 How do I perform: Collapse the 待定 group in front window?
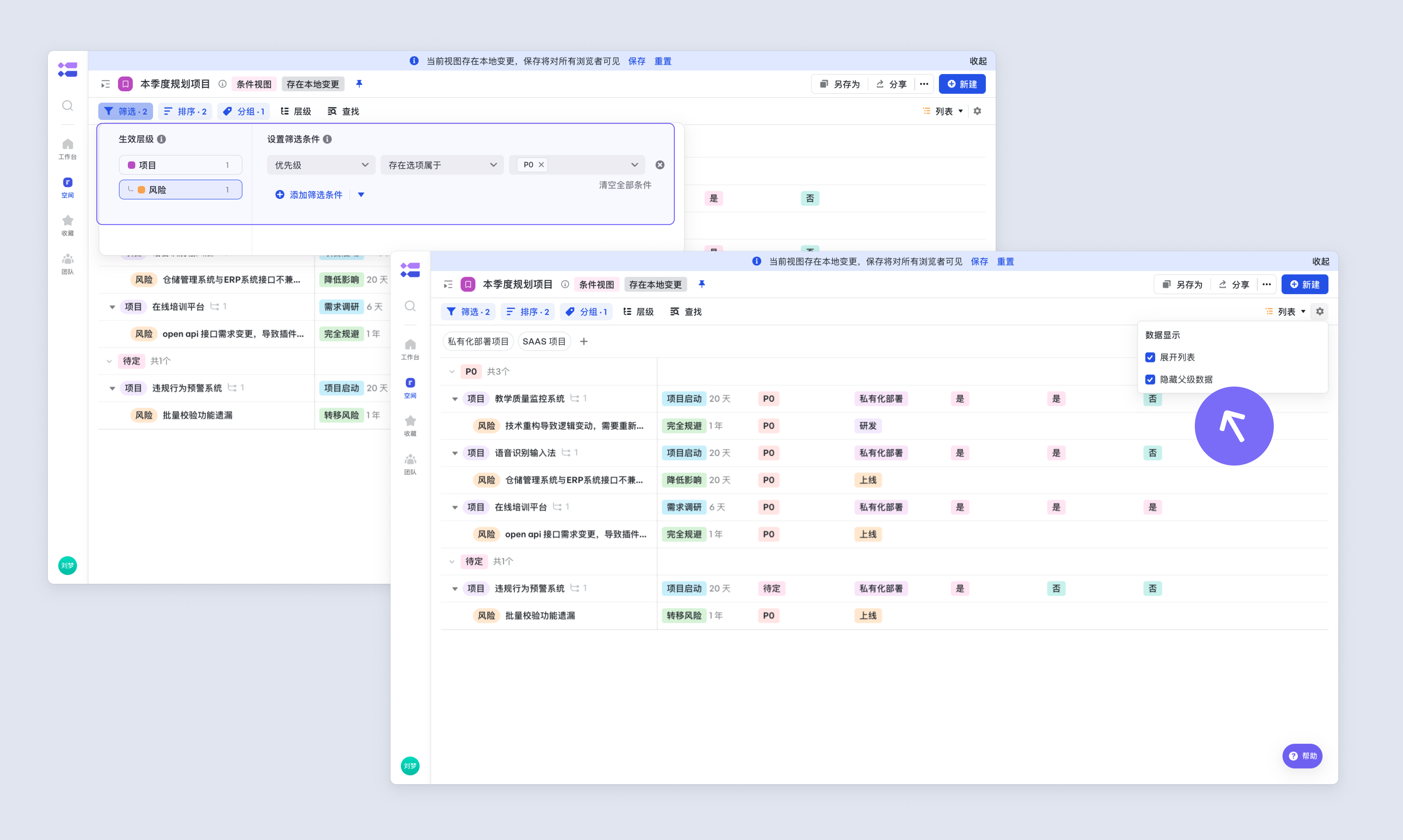coord(452,561)
